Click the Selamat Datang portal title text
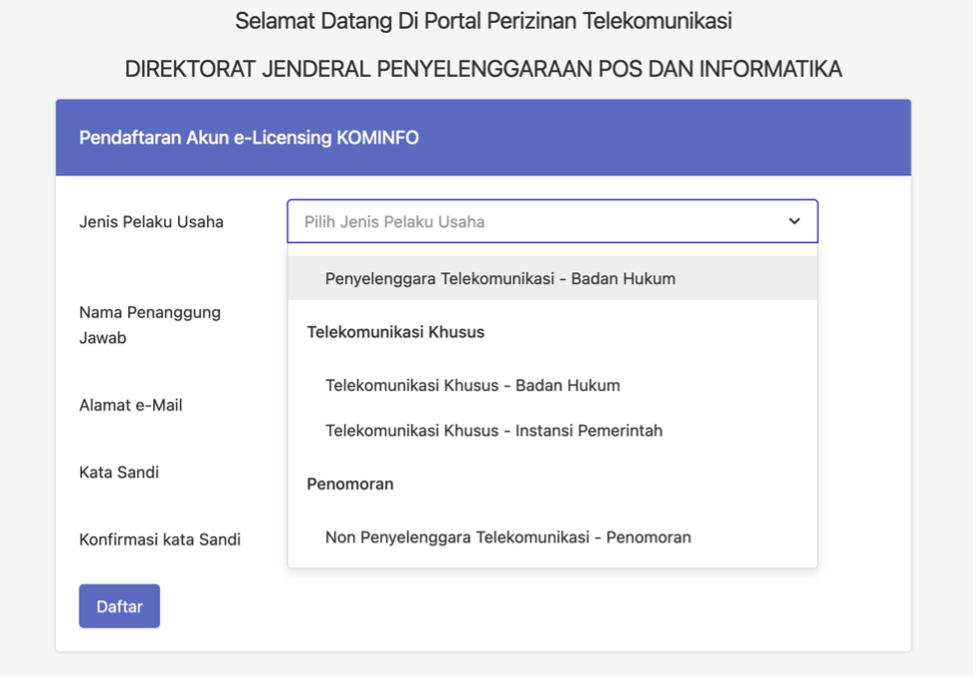977x678 pixels. 484,21
